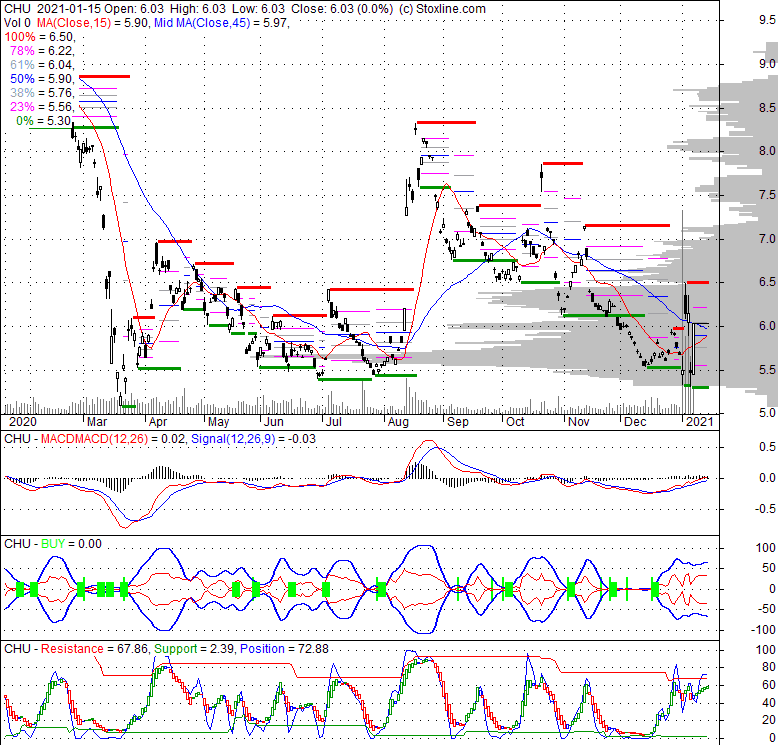Click the 80 Resistance panel axis label
The width and height of the screenshot is (780, 745).
[x=769, y=667]
